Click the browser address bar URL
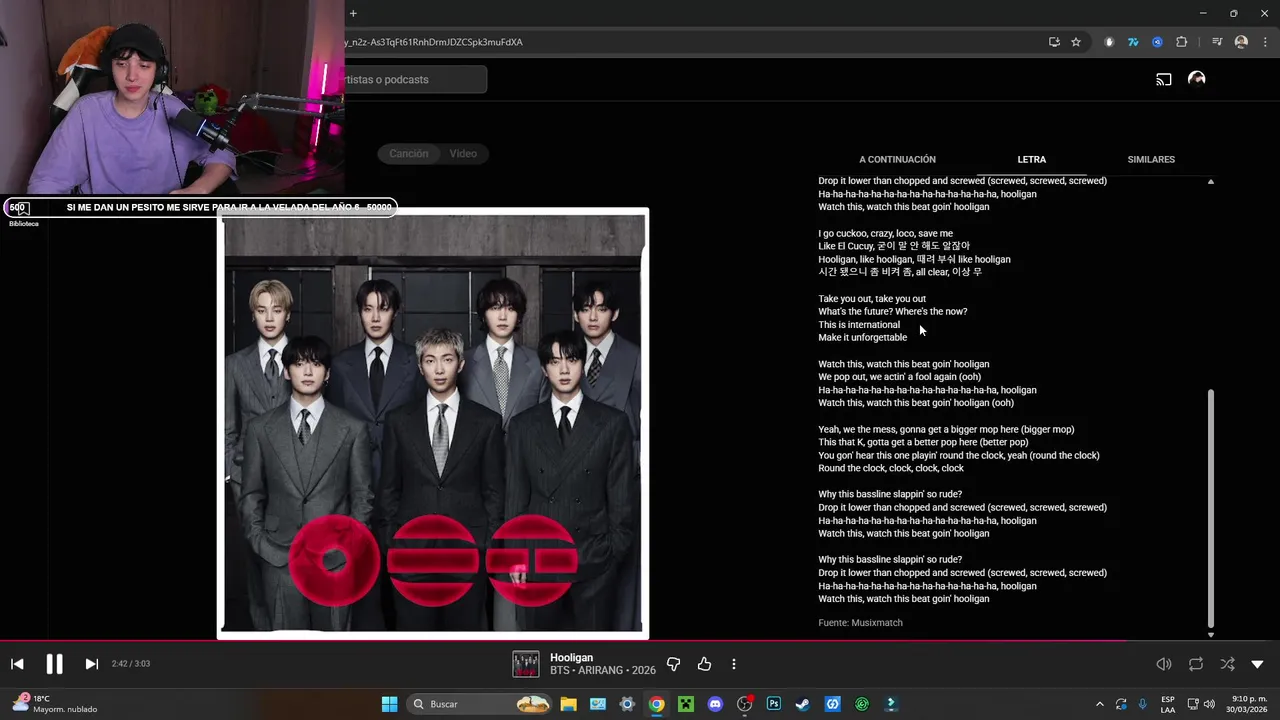1280x720 pixels. pyautogui.click(x=434, y=42)
